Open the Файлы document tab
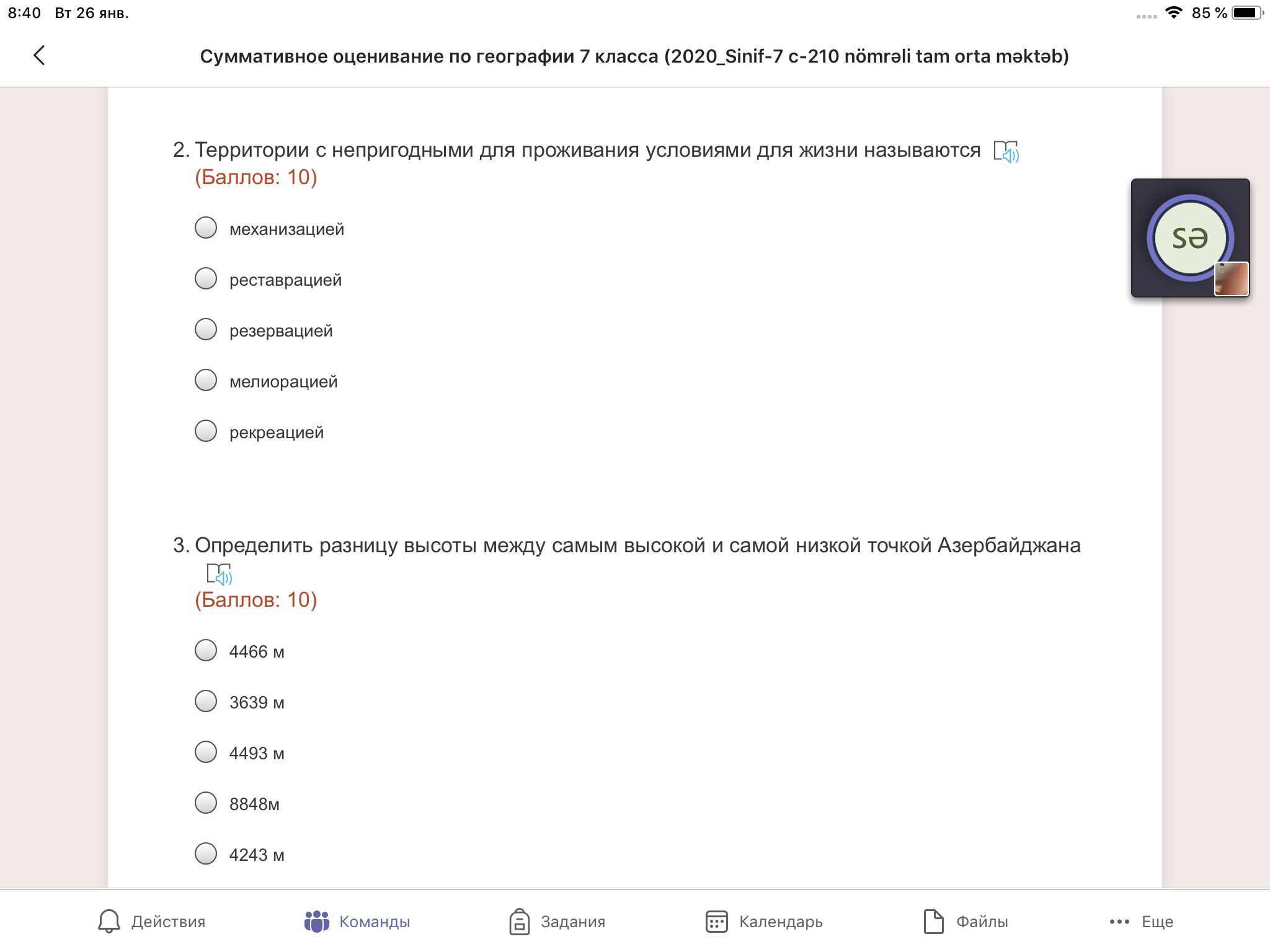This screenshot has height=952, width=1270. 965,922
